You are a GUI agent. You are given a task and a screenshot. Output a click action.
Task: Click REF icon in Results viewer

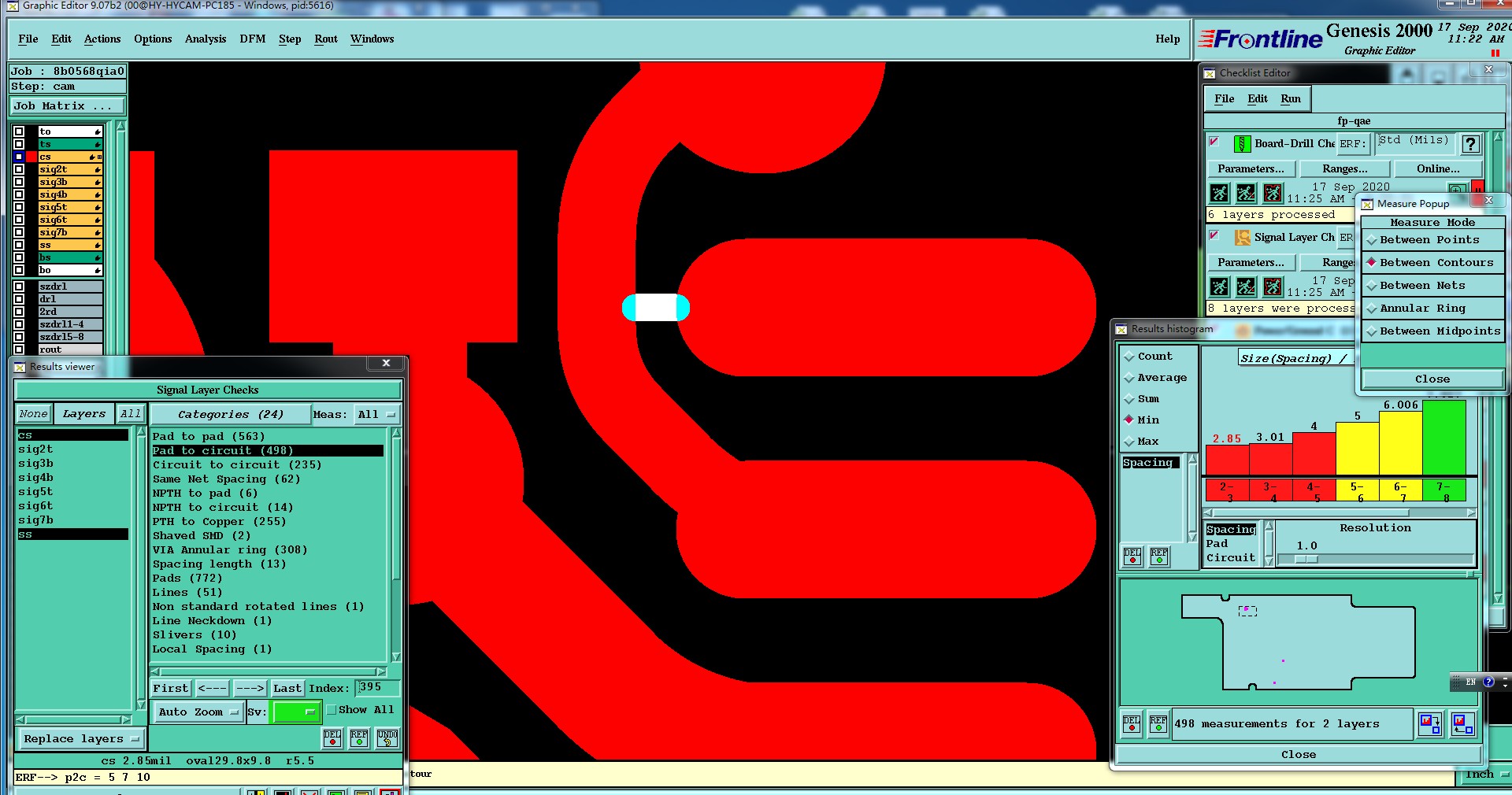pos(359,738)
